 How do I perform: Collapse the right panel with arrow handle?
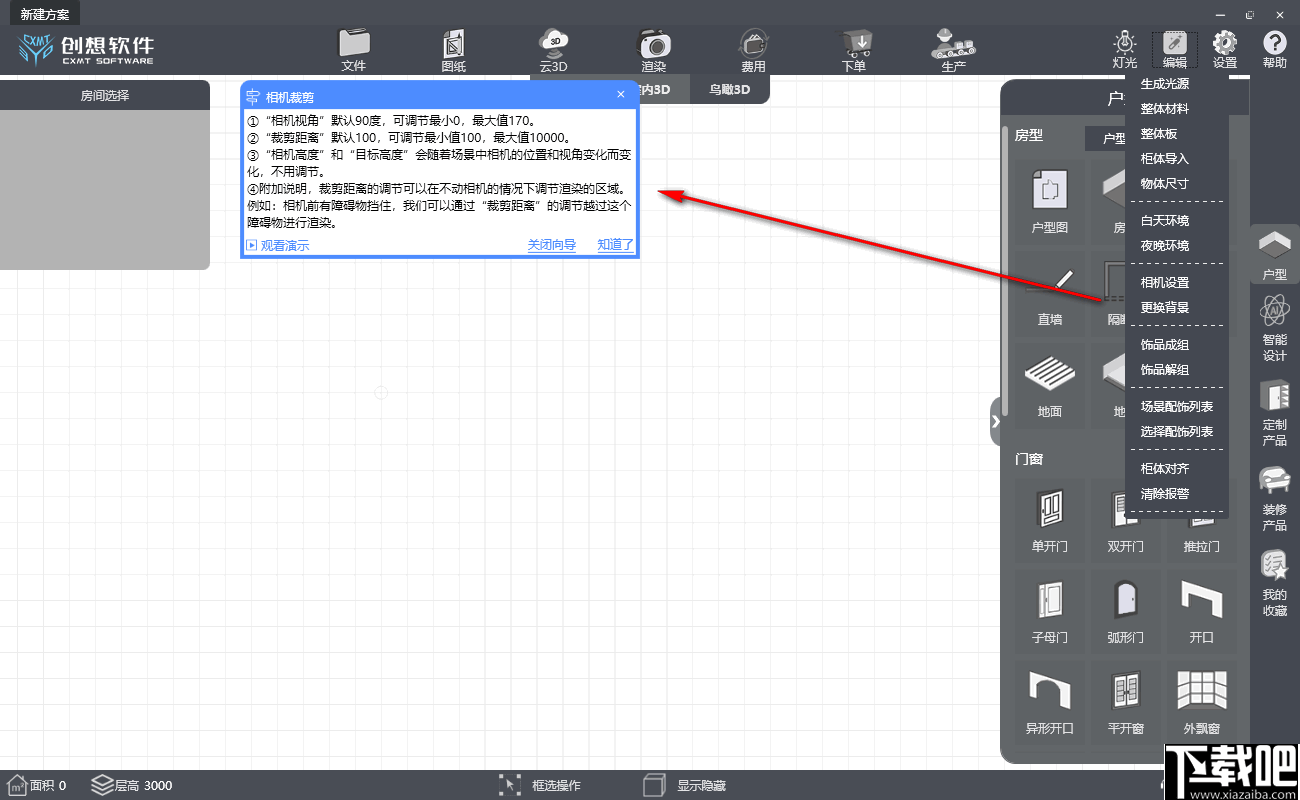(995, 421)
